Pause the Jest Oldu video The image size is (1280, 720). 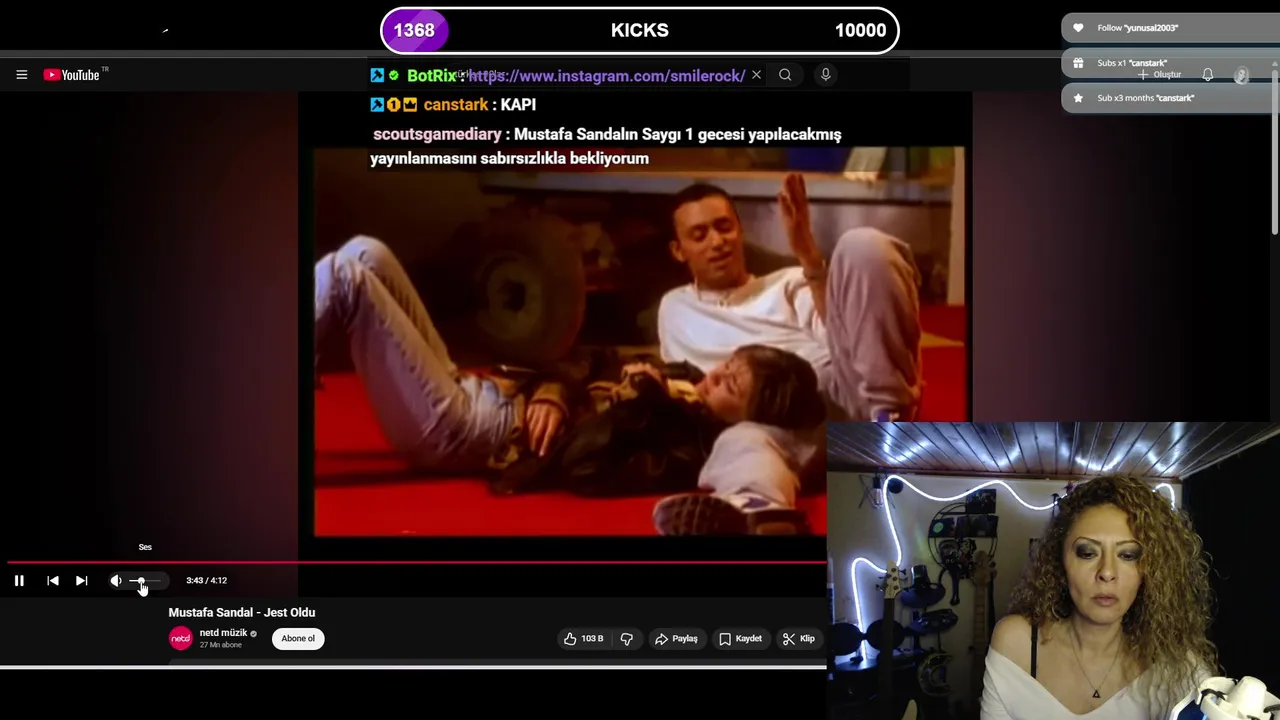click(19, 580)
